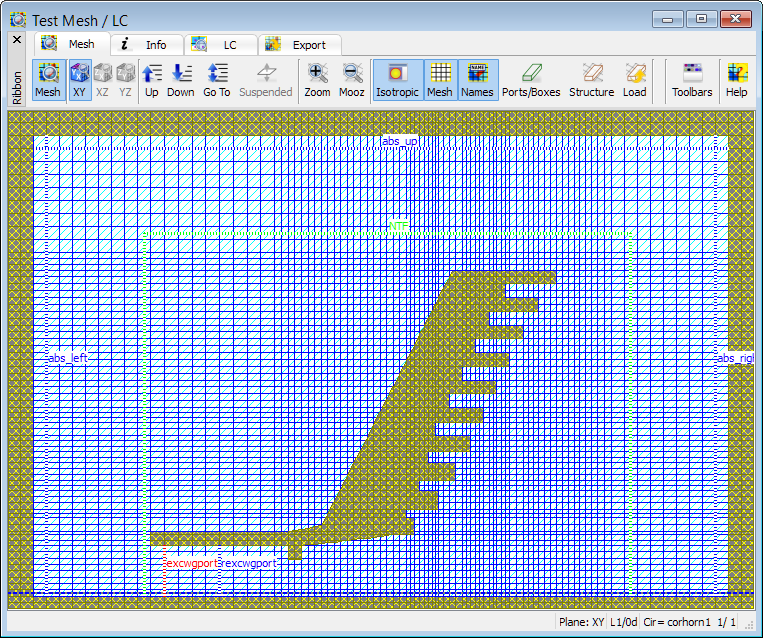Open the Go To layer tool

(217, 80)
